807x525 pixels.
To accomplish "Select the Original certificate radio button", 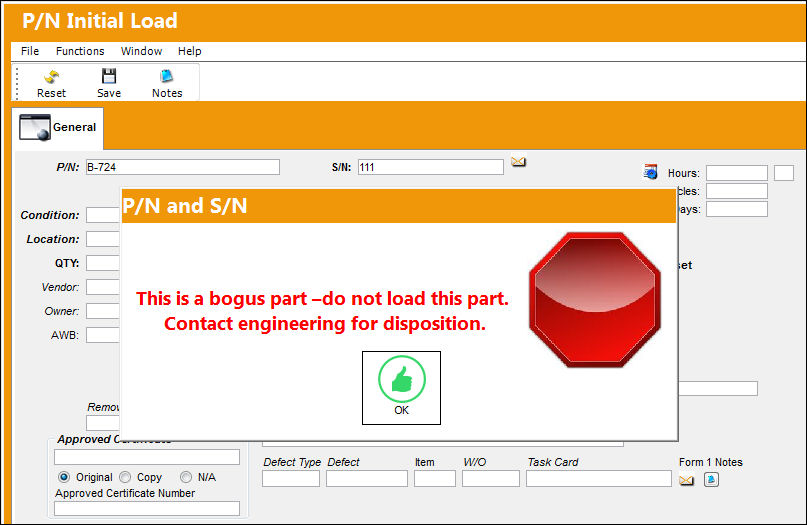I will pyautogui.click(x=64, y=477).
